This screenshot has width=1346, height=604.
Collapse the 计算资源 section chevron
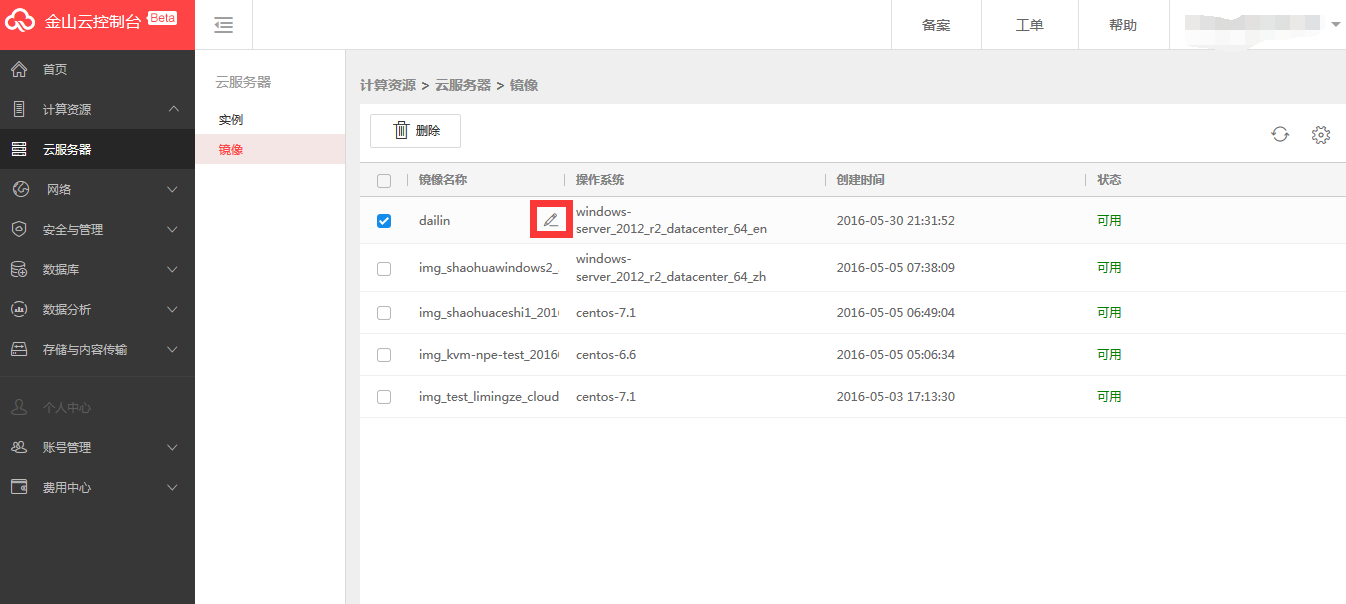pyautogui.click(x=173, y=109)
